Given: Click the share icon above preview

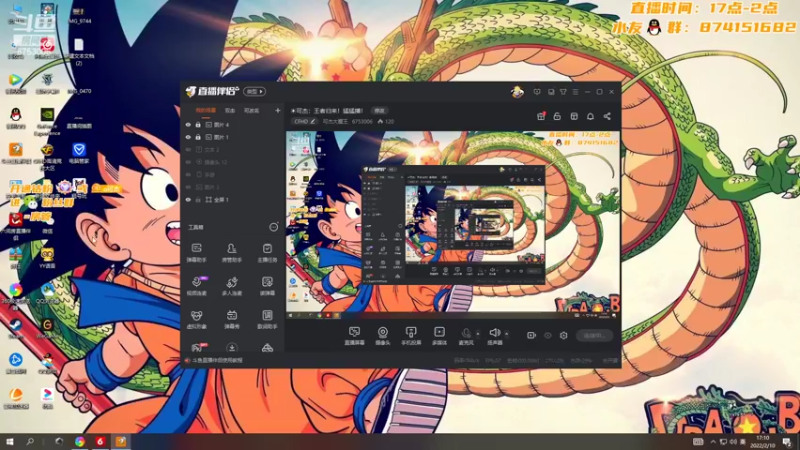Looking at the screenshot, I should click(x=607, y=116).
